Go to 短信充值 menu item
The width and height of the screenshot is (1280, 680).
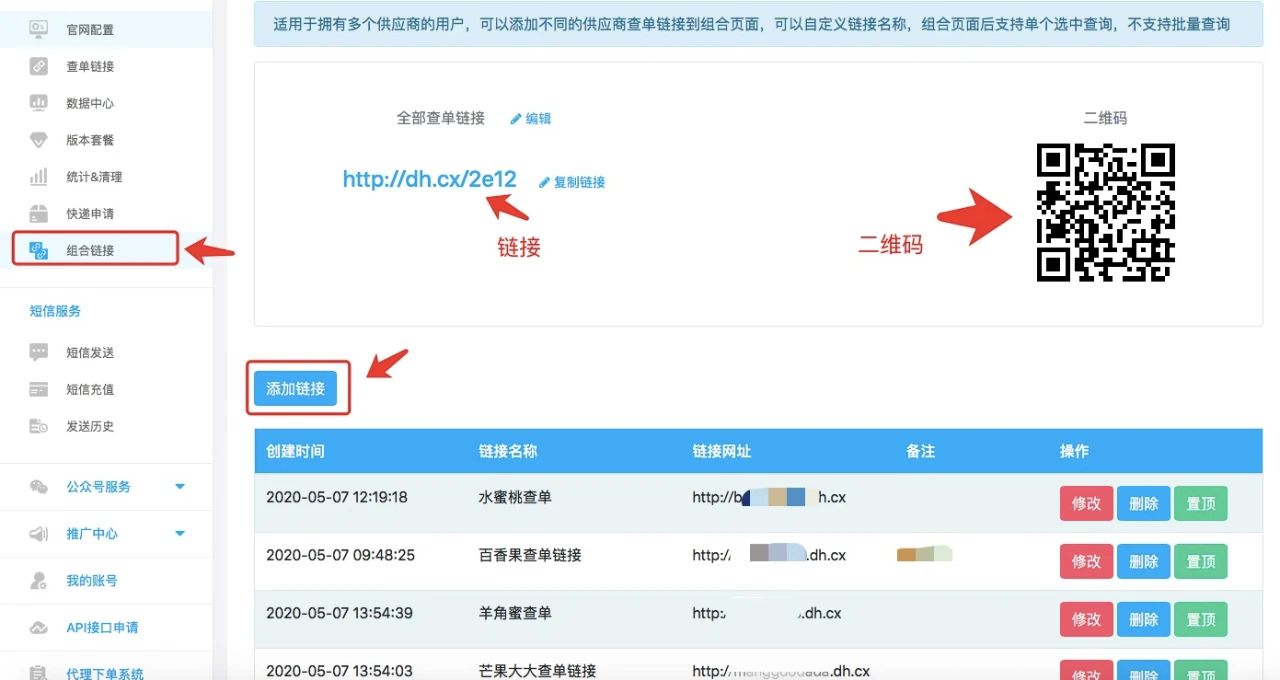tap(90, 389)
